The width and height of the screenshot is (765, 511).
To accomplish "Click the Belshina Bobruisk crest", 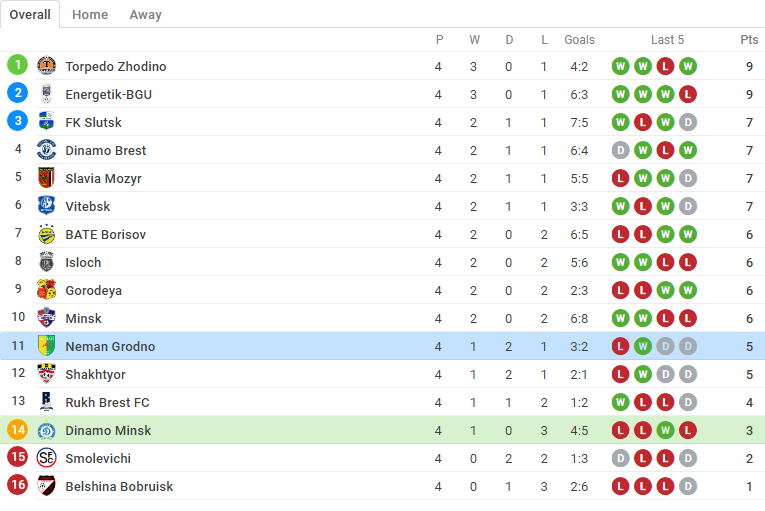I will pyautogui.click(x=46, y=486).
